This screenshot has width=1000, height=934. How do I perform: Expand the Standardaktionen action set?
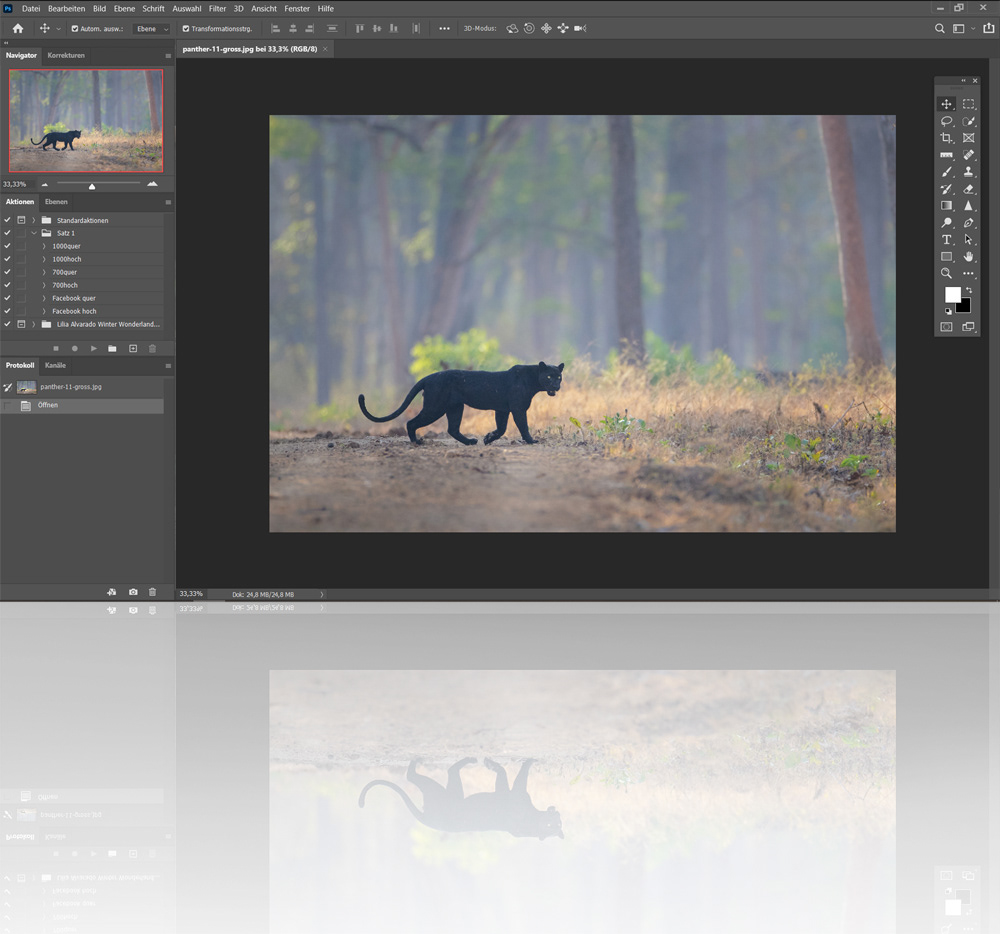click(x=34, y=220)
